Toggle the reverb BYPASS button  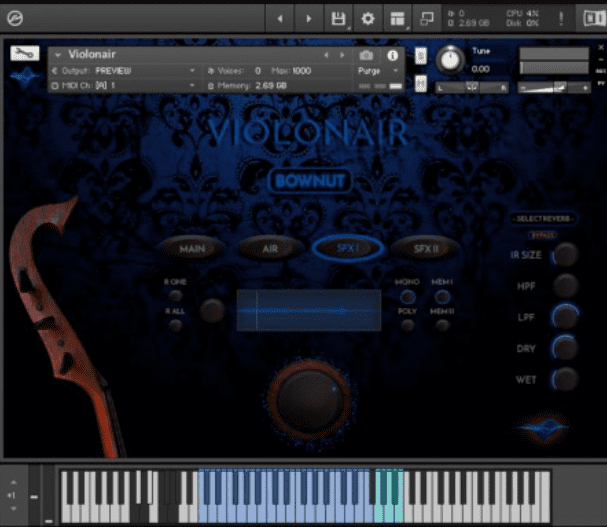(543, 235)
